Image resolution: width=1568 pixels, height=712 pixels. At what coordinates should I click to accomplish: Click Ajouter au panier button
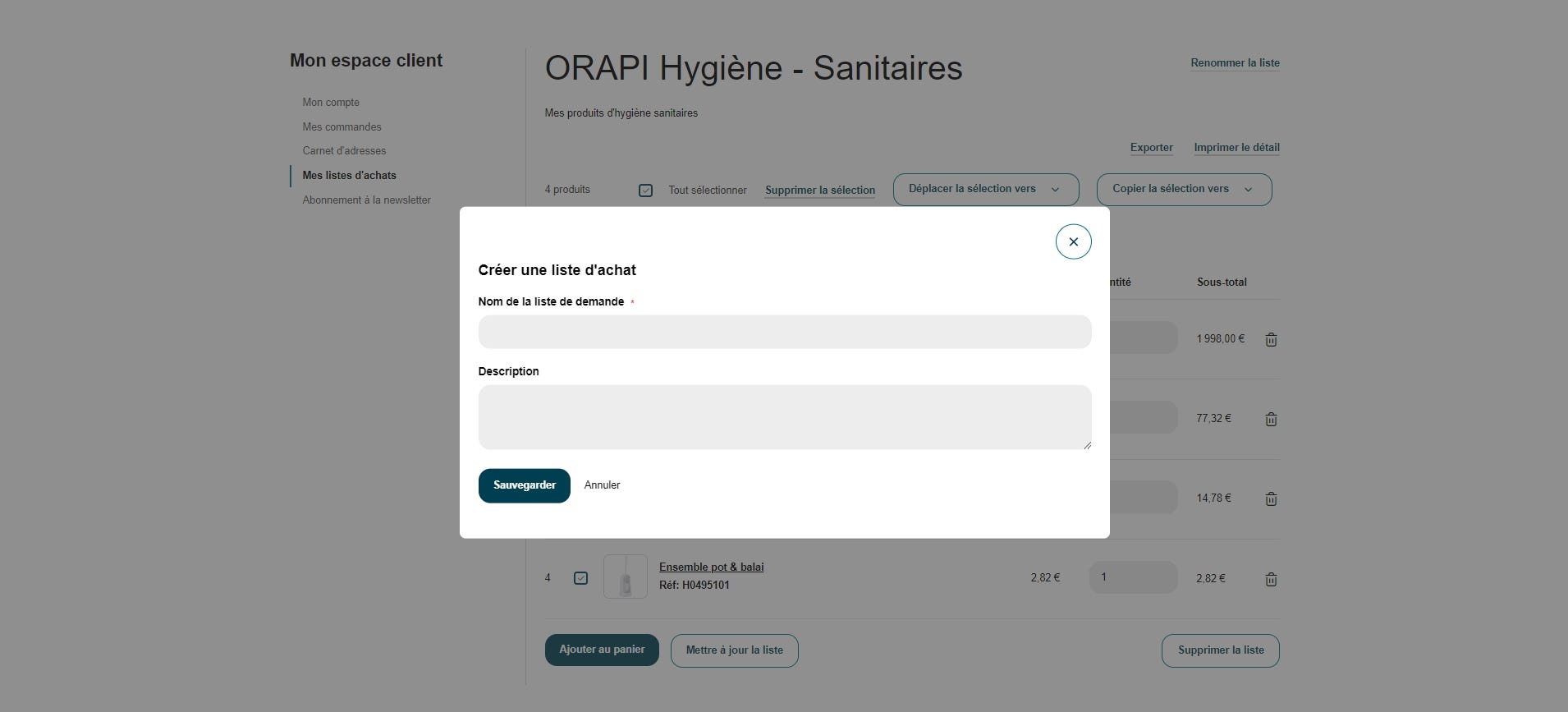point(602,650)
